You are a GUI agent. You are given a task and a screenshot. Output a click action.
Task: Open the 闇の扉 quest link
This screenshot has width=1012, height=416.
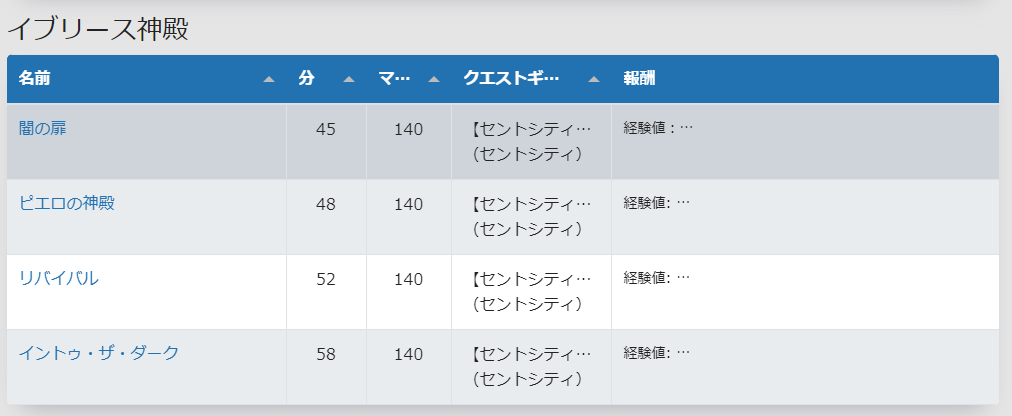(x=43, y=128)
